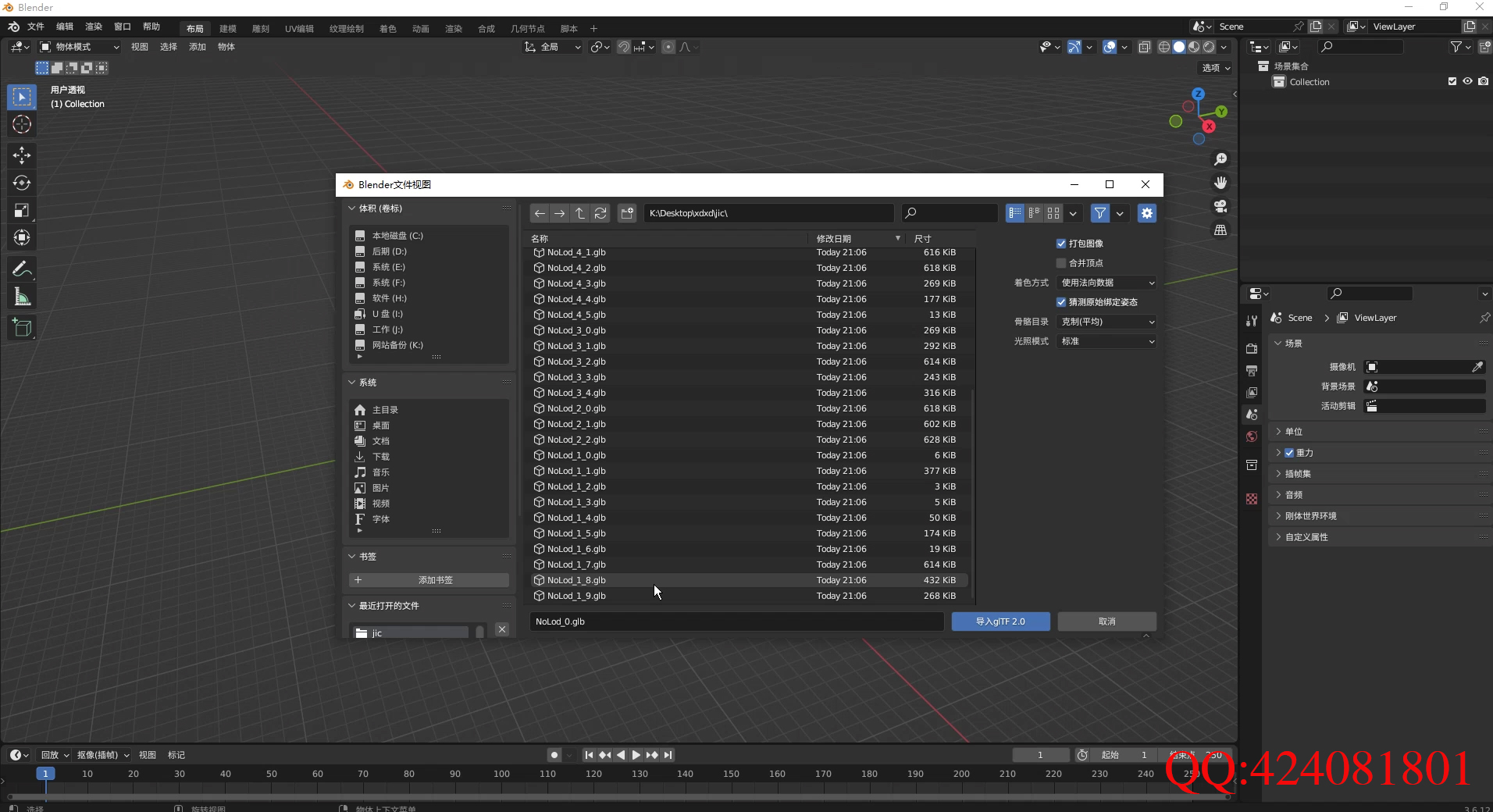This screenshot has width=1493, height=812.
Task: Toggle file filter funnel icon
Action: pyautogui.click(x=1099, y=213)
